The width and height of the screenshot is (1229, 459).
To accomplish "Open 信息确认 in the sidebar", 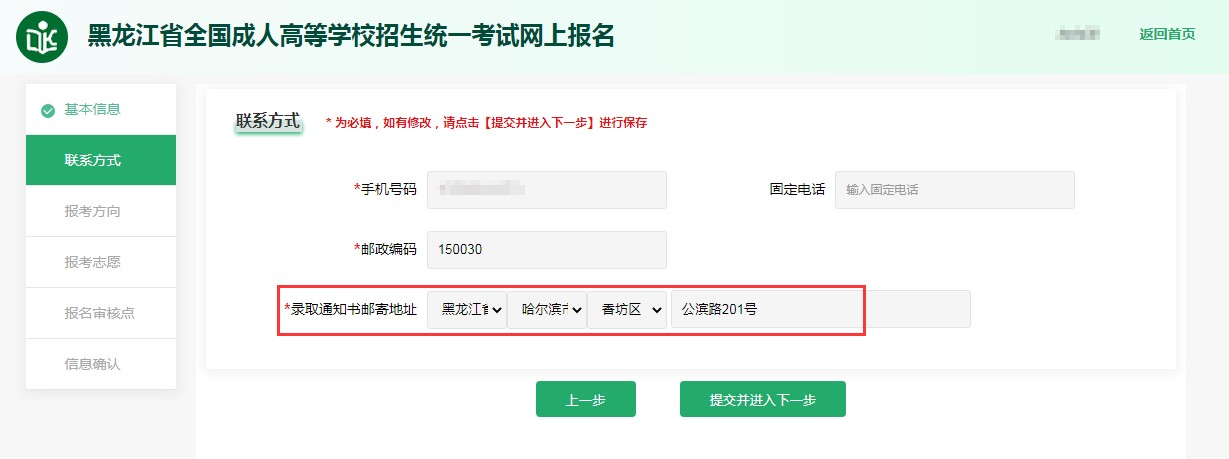I will click(x=101, y=365).
